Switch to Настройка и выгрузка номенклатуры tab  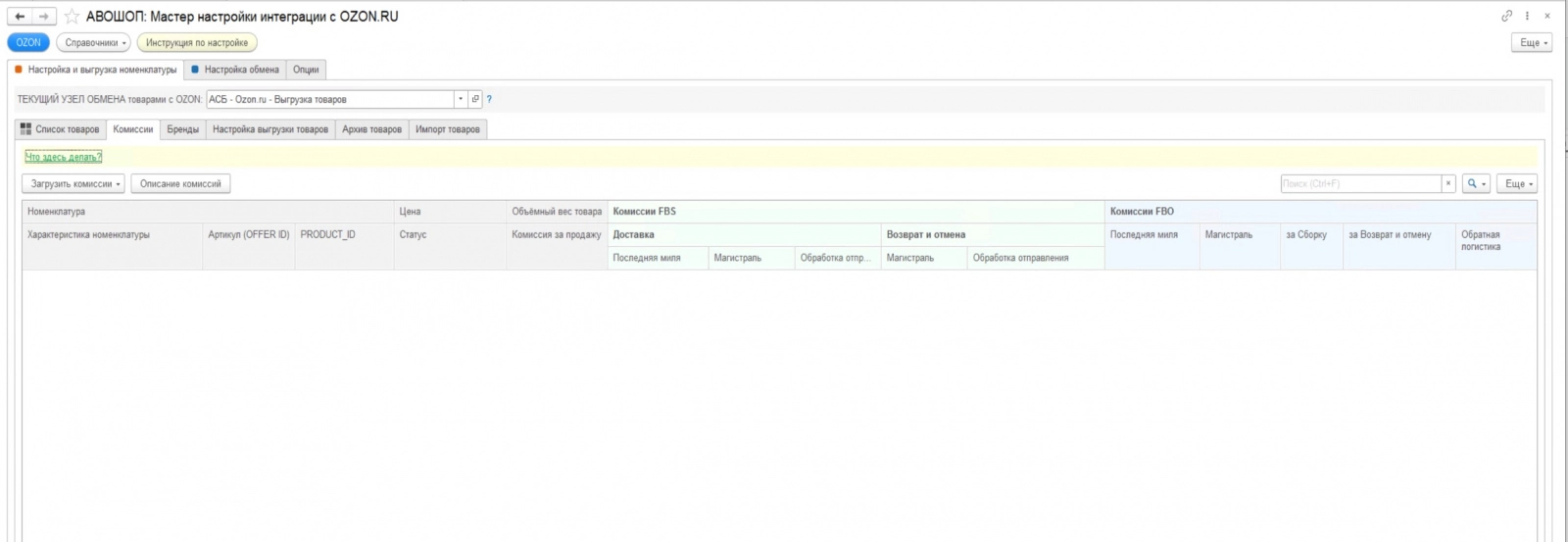click(x=96, y=70)
